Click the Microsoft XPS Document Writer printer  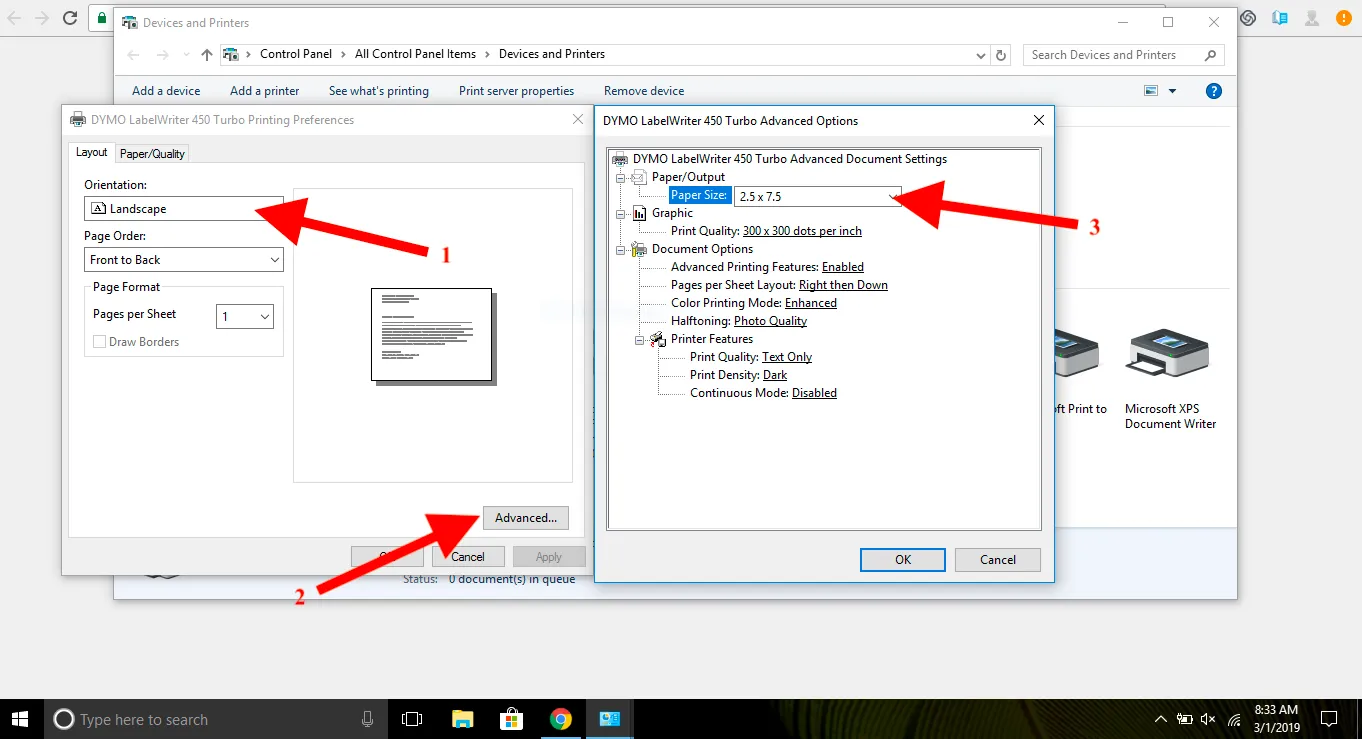(x=1170, y=381)
